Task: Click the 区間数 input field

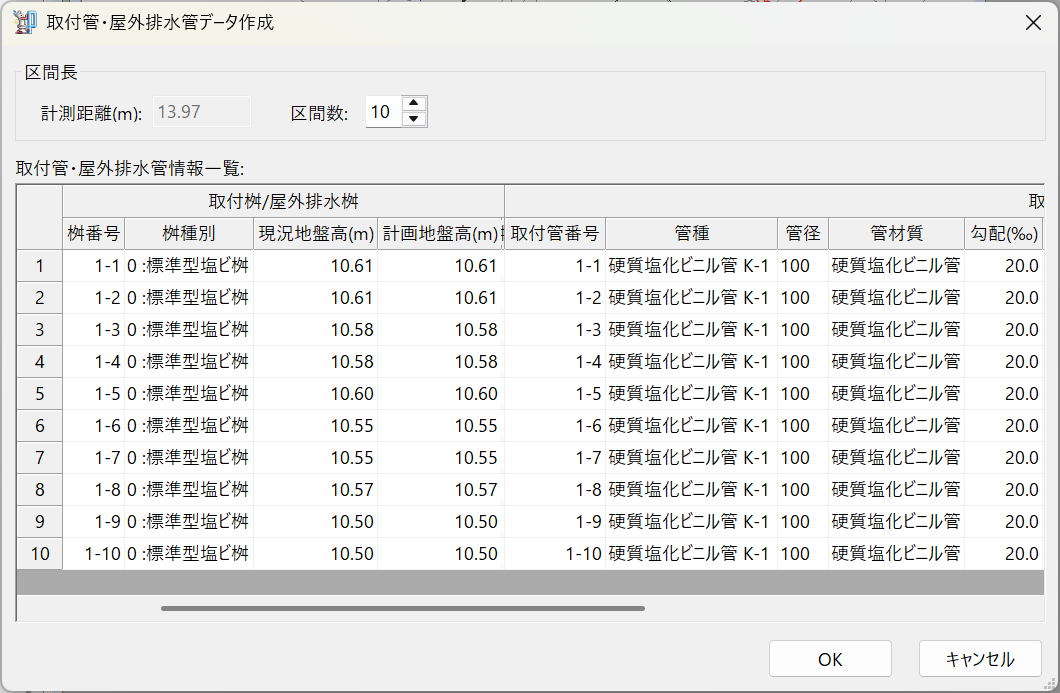Action: tap(382, 112)
